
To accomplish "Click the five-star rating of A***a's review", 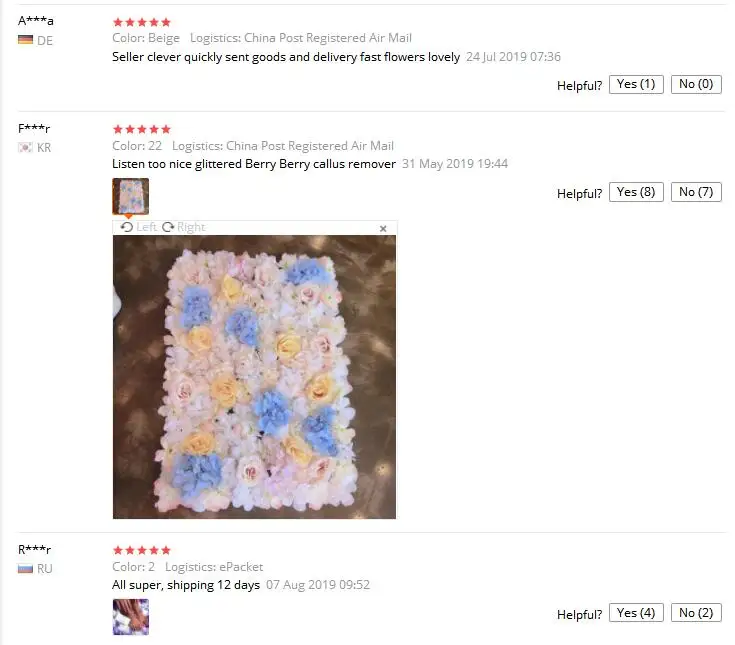I will coord(142,22).
